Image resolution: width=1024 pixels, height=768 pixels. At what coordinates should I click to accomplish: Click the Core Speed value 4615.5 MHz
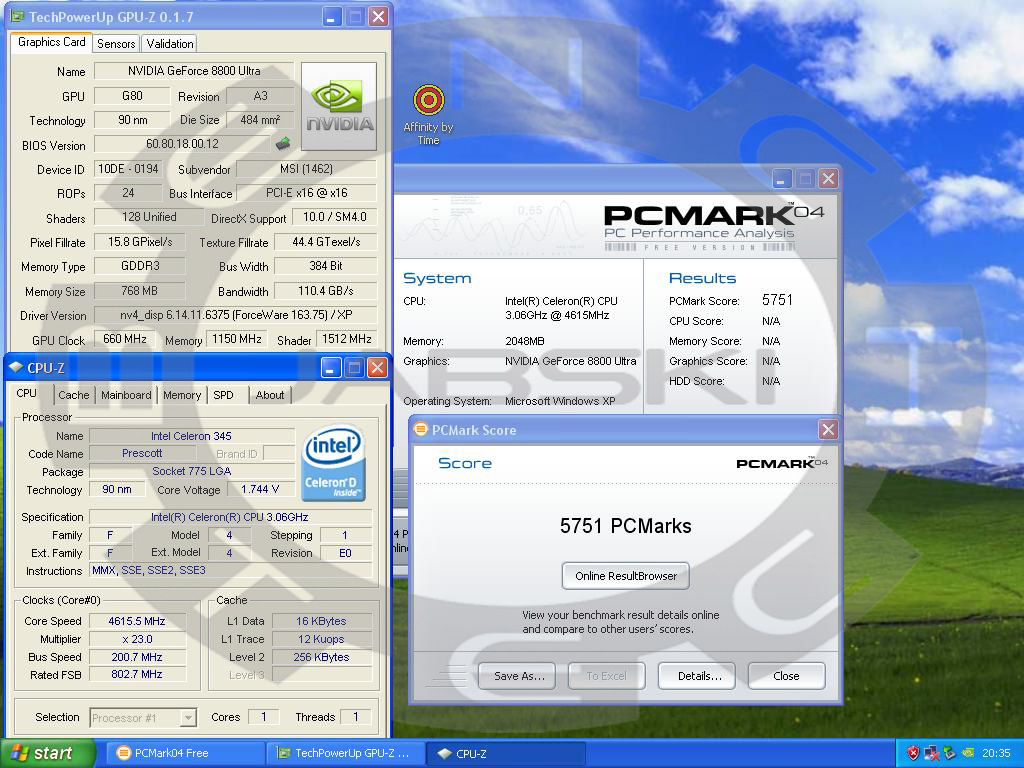[137, 621]
